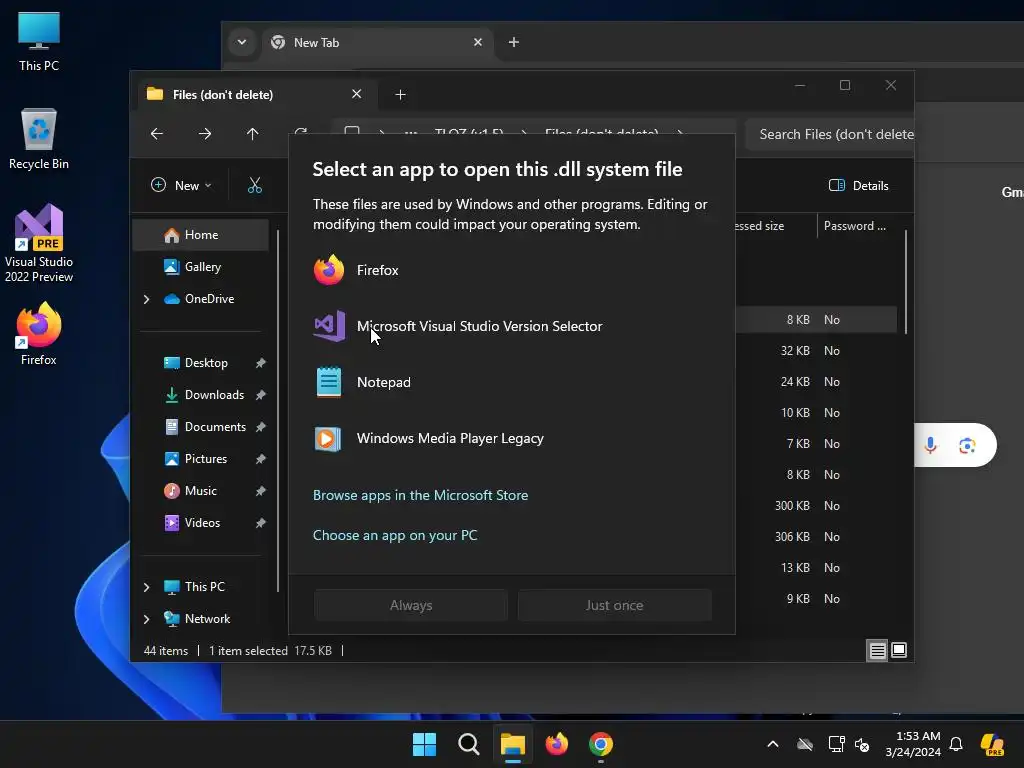
Task: Go back in File Explorer
Action: click(x=157, y=134)
